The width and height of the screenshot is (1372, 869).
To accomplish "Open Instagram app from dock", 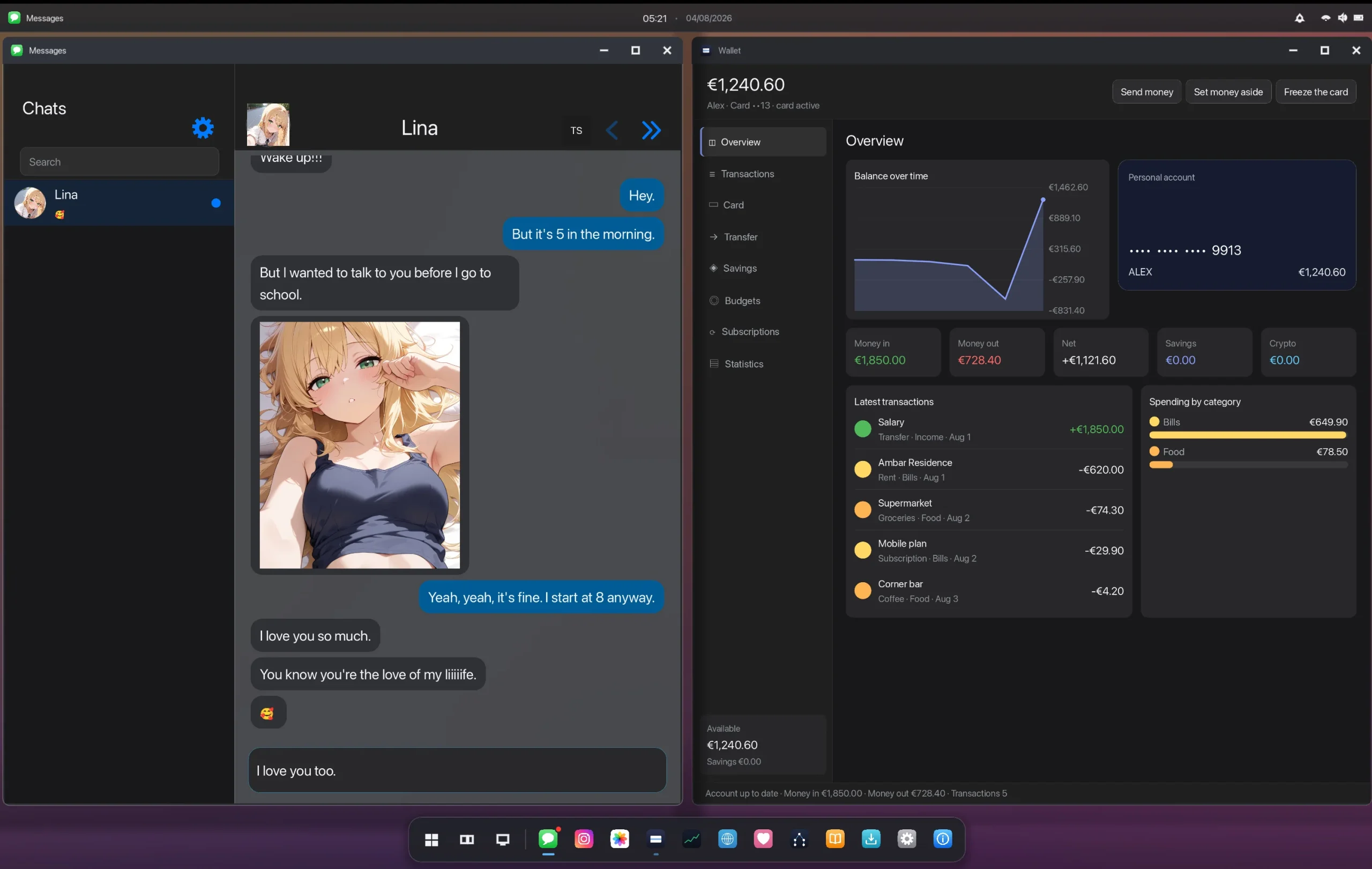I will 584,839.
